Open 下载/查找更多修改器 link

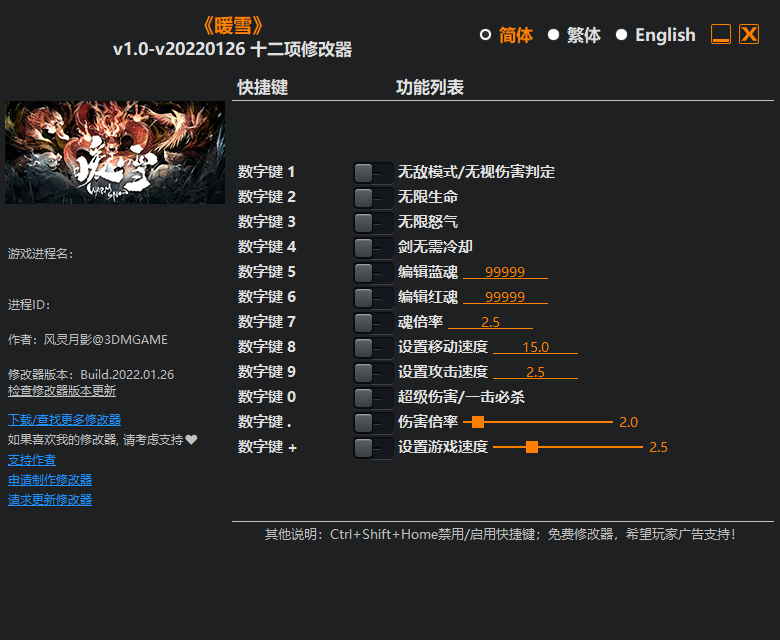(64, 420)
